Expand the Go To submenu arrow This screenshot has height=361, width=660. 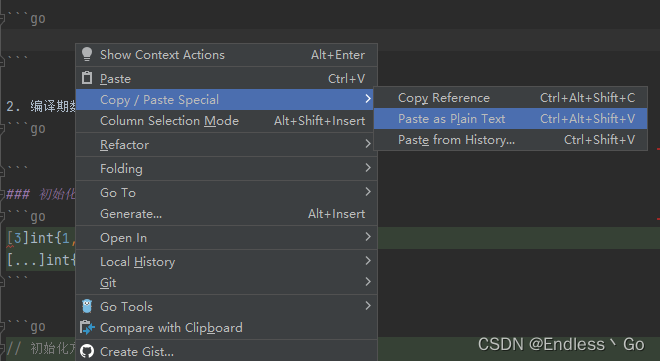[368, 192]
